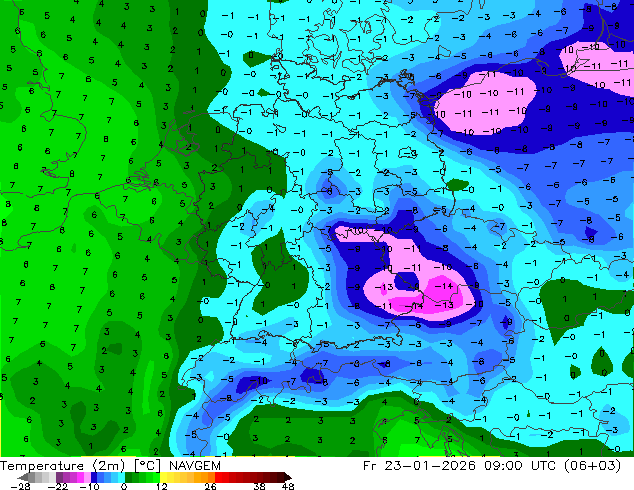This screenshot has height=490, width=634.
Task: Select the gray arrow end of legend
Action: pyautogui.click(x=22, y=477)
